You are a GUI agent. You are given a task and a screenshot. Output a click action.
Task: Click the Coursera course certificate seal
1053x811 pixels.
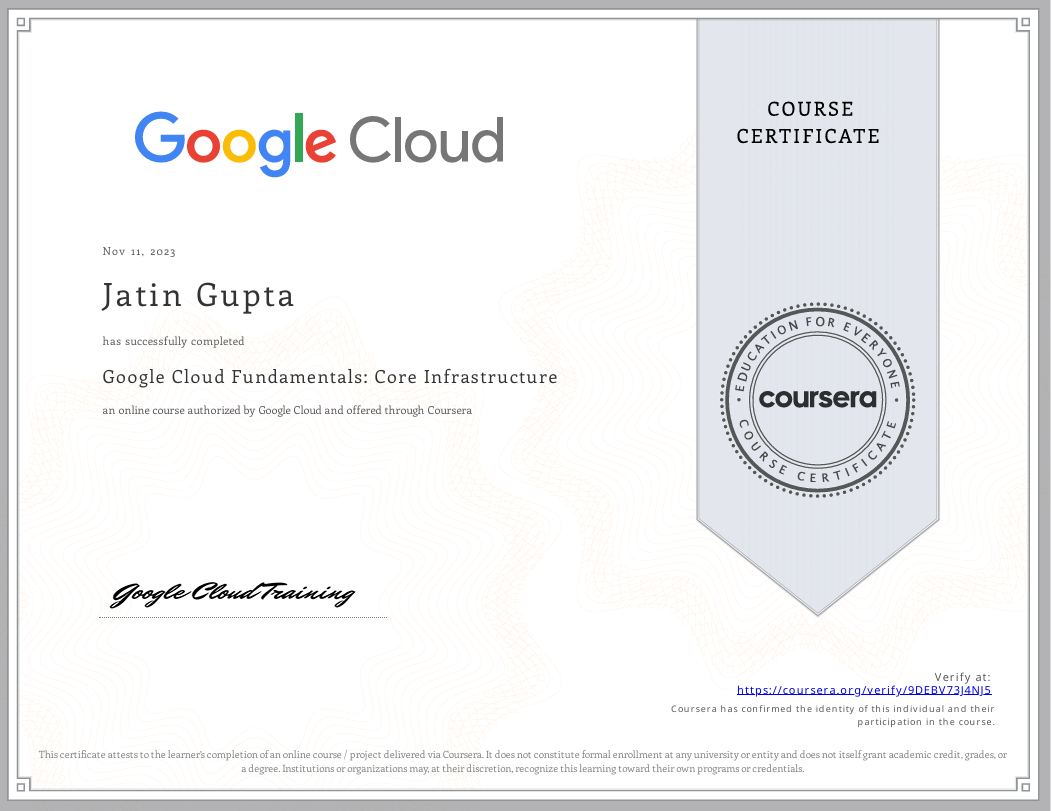point(817,399)
